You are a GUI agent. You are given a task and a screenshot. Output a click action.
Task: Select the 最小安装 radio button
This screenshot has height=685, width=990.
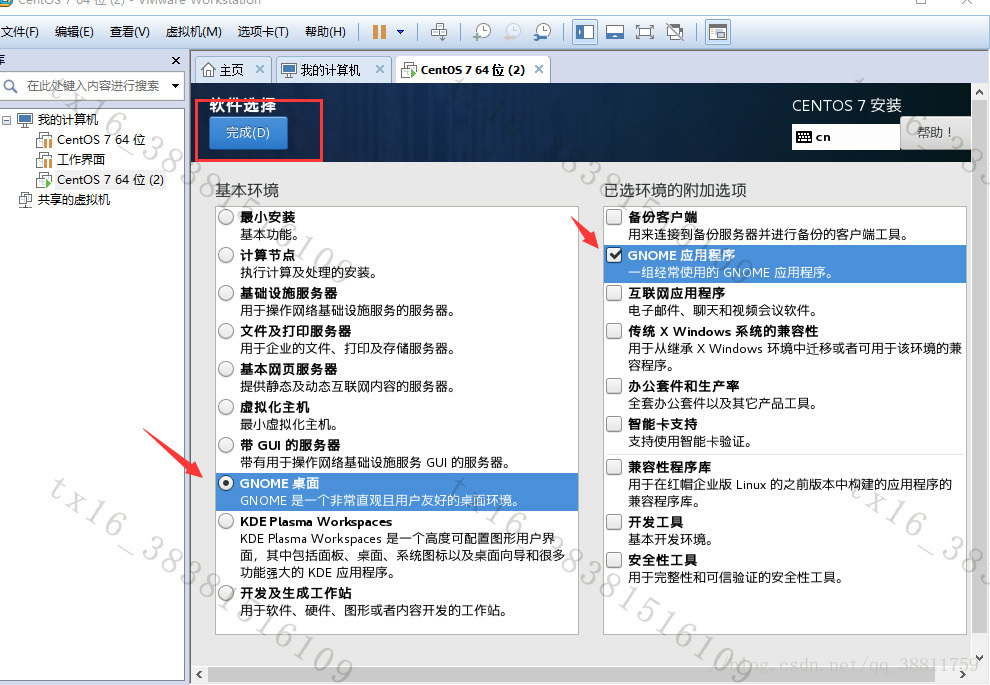pyautogui.click(x=226, y=217)
